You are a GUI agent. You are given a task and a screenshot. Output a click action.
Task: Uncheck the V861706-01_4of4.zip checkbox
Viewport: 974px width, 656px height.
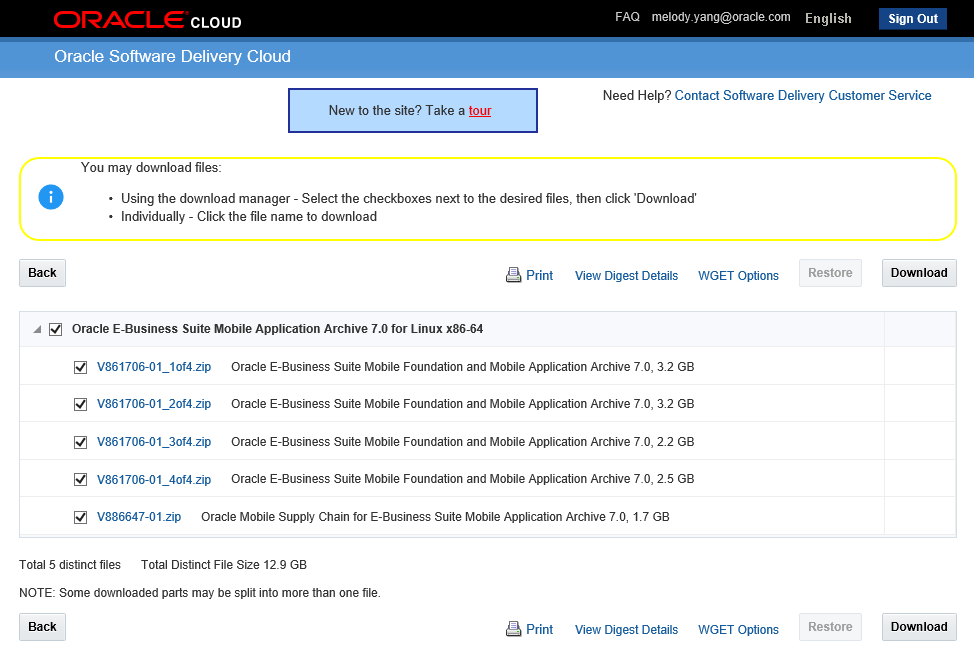80,480
